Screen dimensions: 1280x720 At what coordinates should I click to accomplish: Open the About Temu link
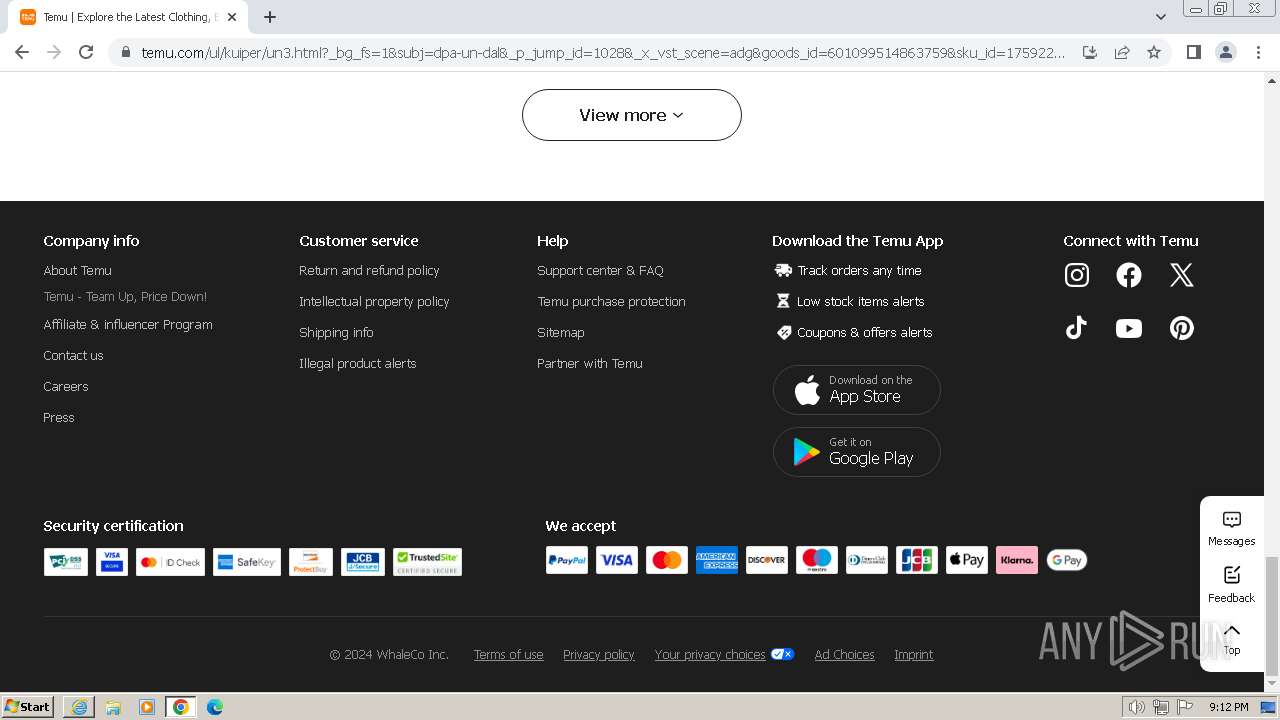click(77, 270)
